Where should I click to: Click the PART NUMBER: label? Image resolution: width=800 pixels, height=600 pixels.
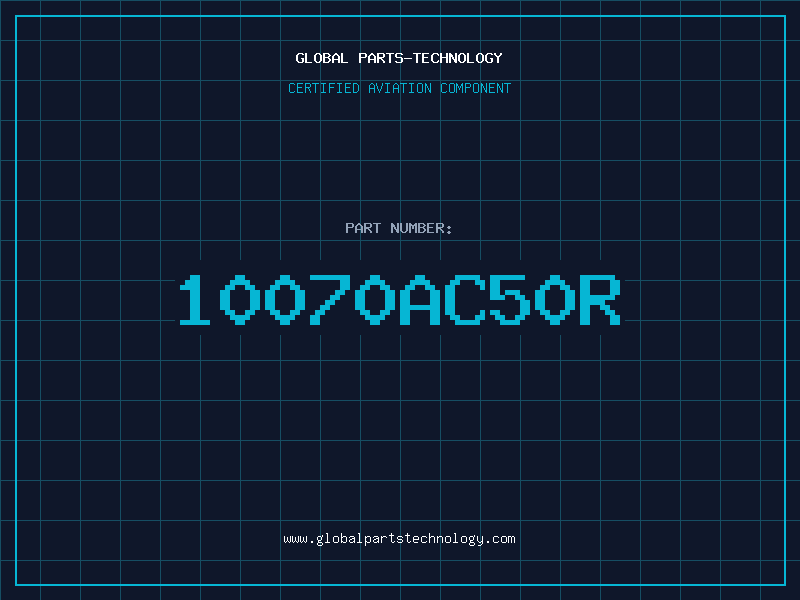tap(399, 228)
